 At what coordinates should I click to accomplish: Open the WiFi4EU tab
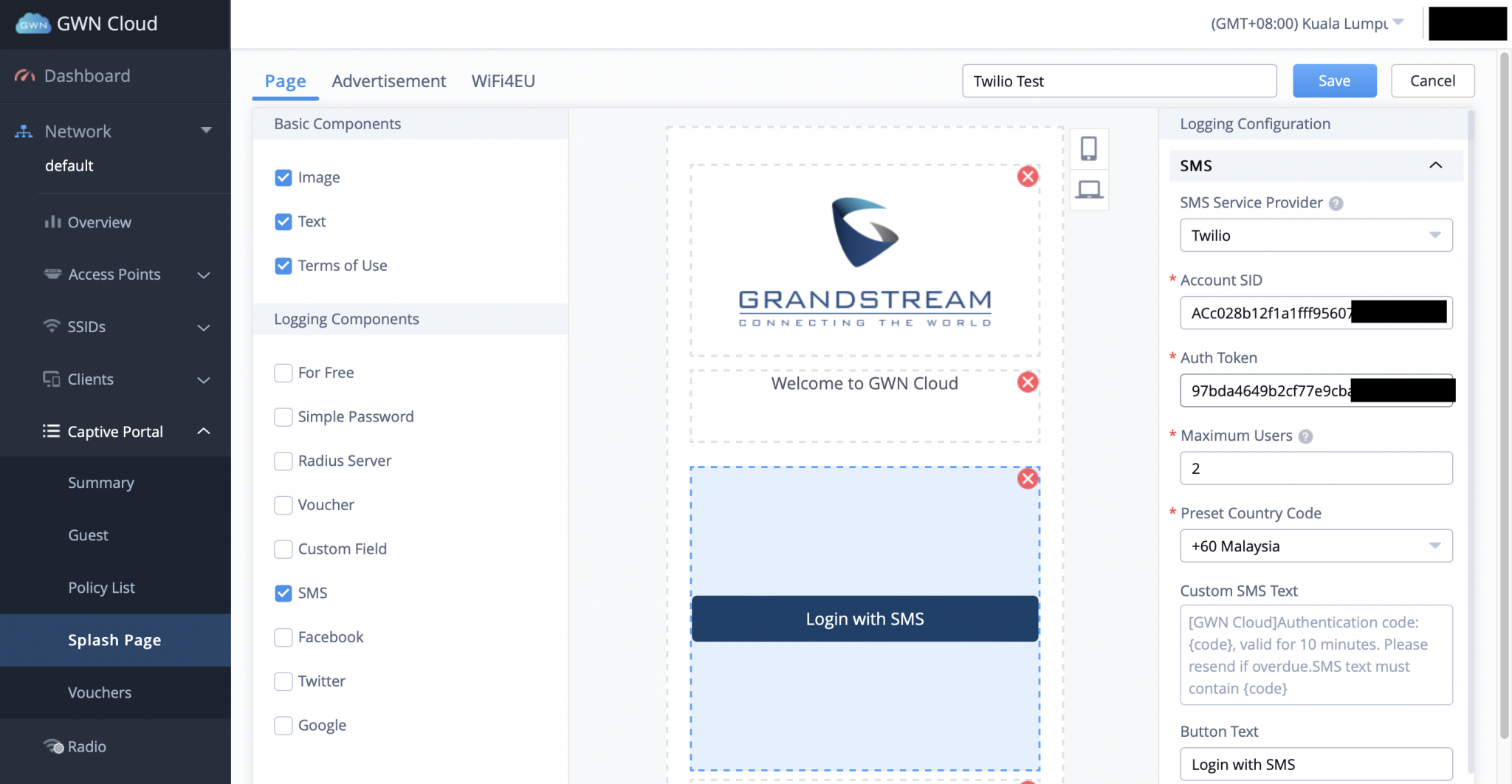coord(502,80)
